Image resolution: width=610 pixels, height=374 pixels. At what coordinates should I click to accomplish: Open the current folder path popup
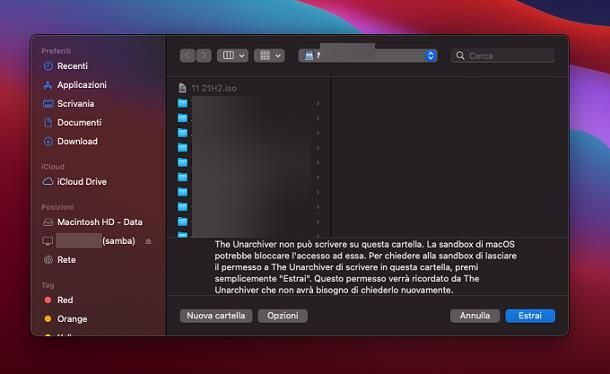pyautogui.click(x=368, y=56)
